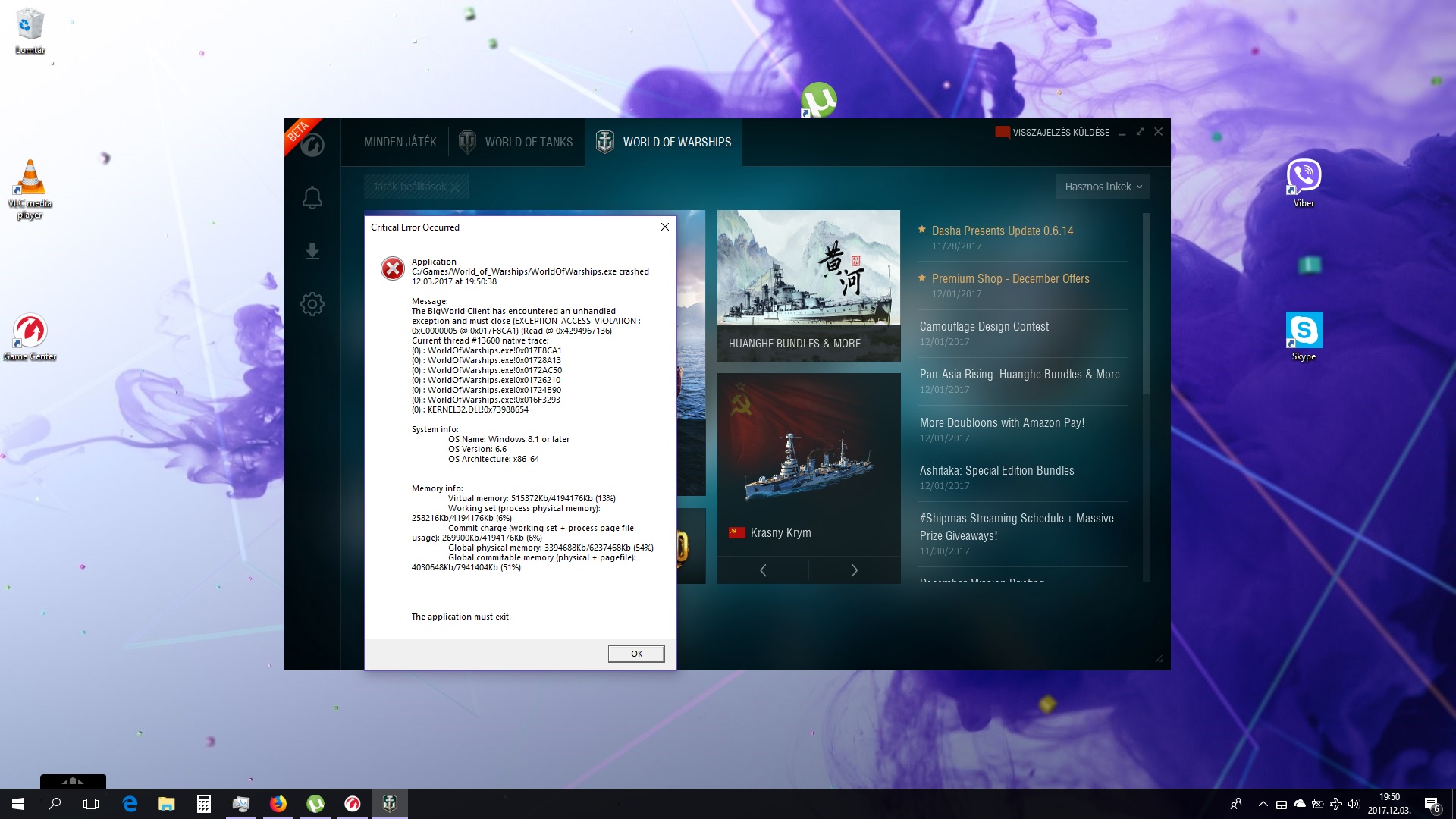
Task: Click VISSZAJELZÉS KÜLDÉSE feedback link
Action: point(1053,132)
